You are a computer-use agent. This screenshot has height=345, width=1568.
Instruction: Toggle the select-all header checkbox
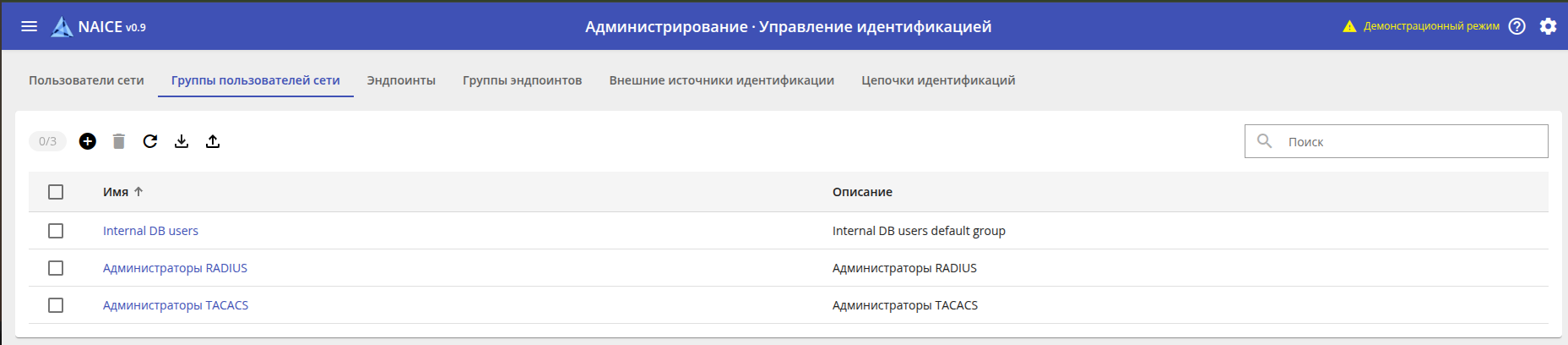tap(56, 192)
